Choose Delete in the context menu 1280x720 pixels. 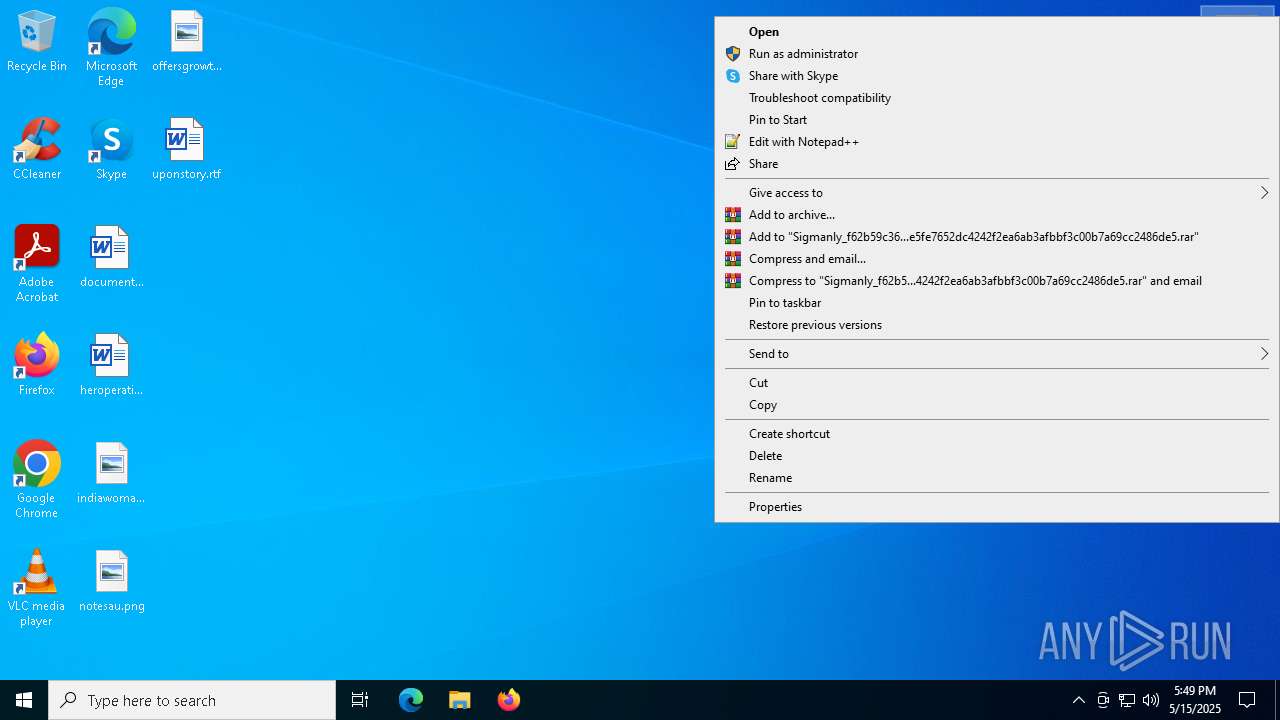coord(997,456)
